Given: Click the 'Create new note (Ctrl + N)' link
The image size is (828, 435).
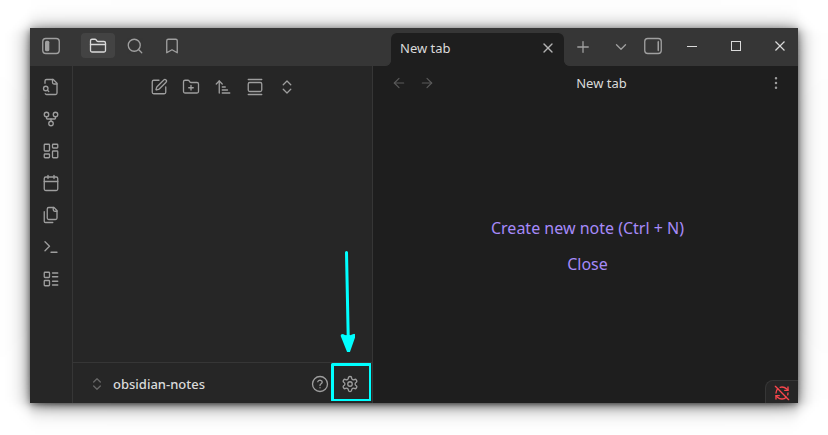Looking at the screenshot, I should pos(587,228).
